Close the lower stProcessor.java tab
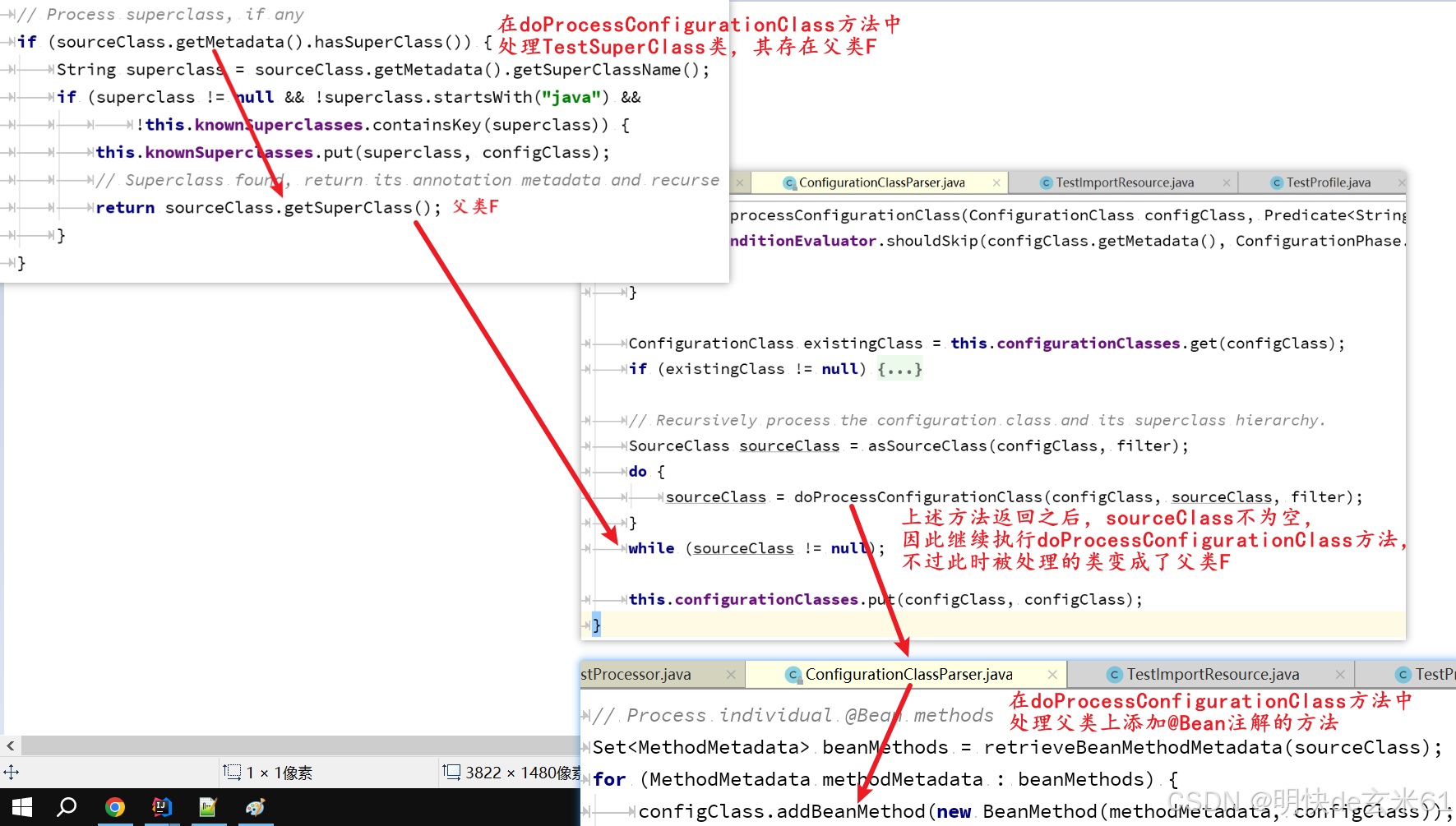Screen dimensions: 1456x826 (731, 674)
